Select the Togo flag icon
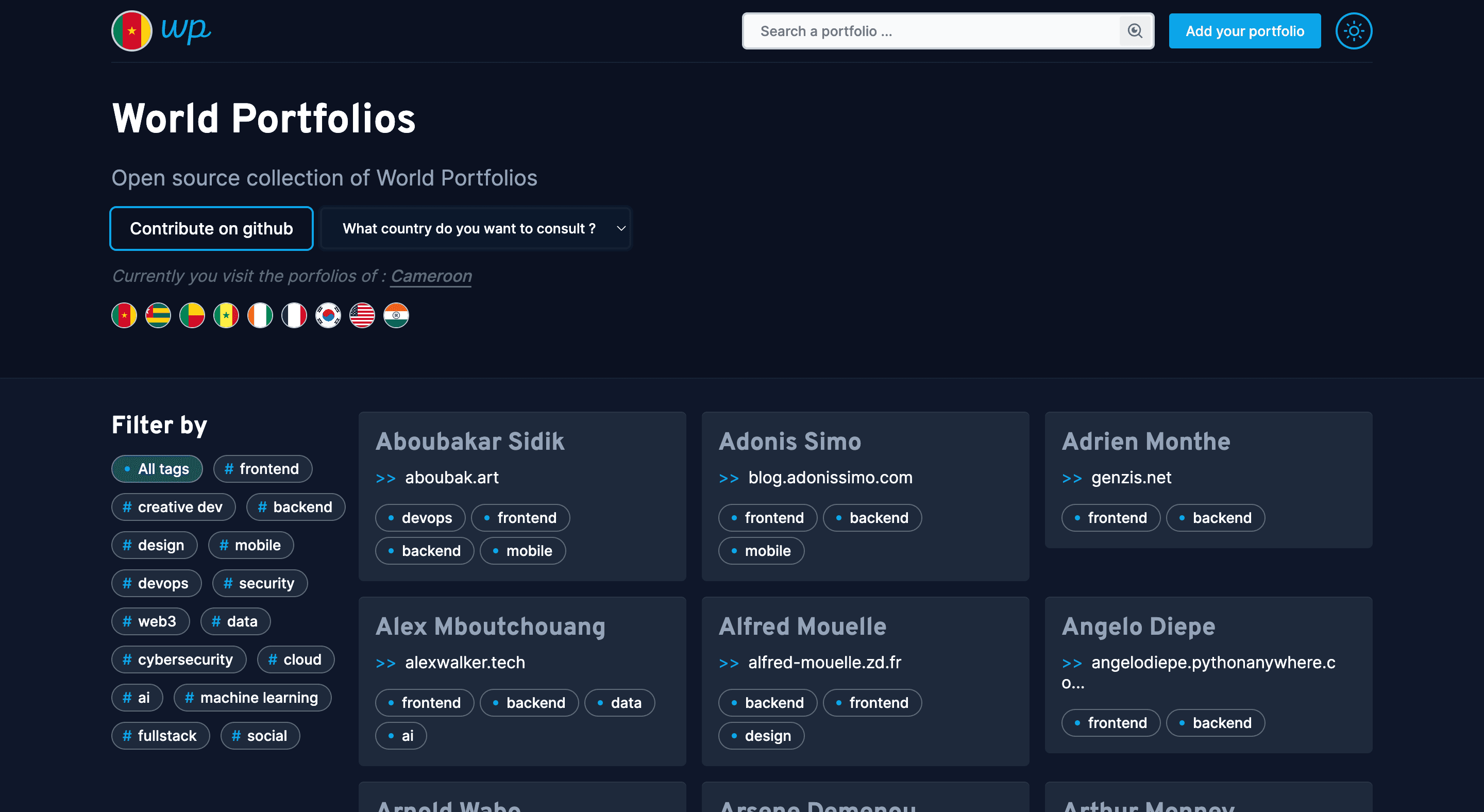The width and height of the screenshot is (1484, 812). pos(158,316)
